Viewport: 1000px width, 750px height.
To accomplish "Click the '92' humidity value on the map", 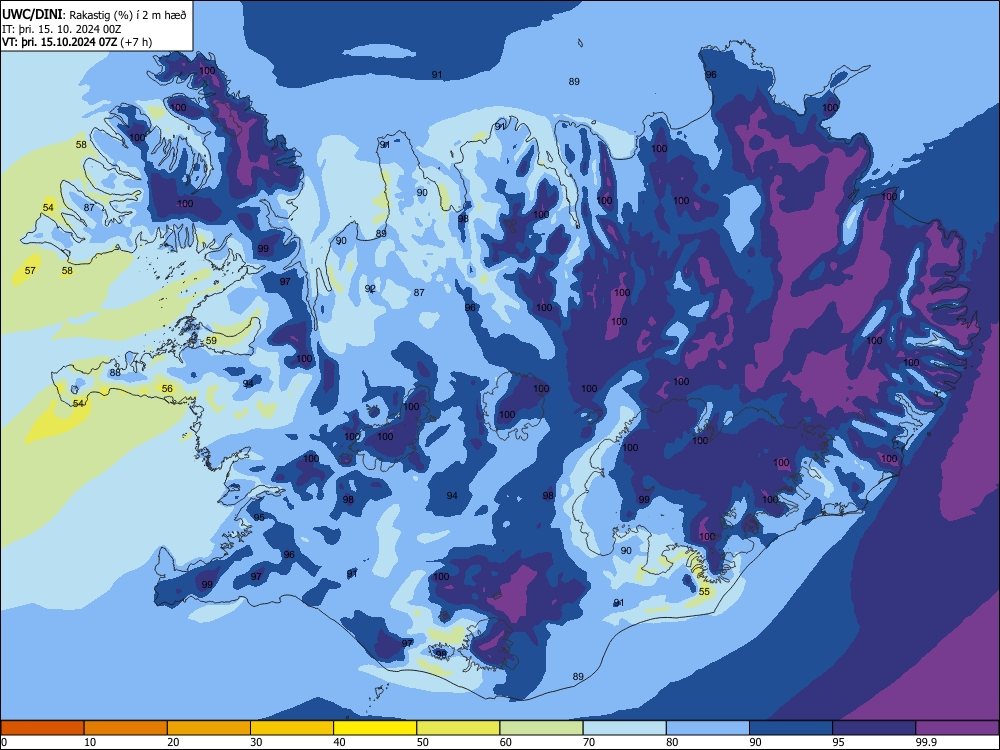I will coord(370,288).
